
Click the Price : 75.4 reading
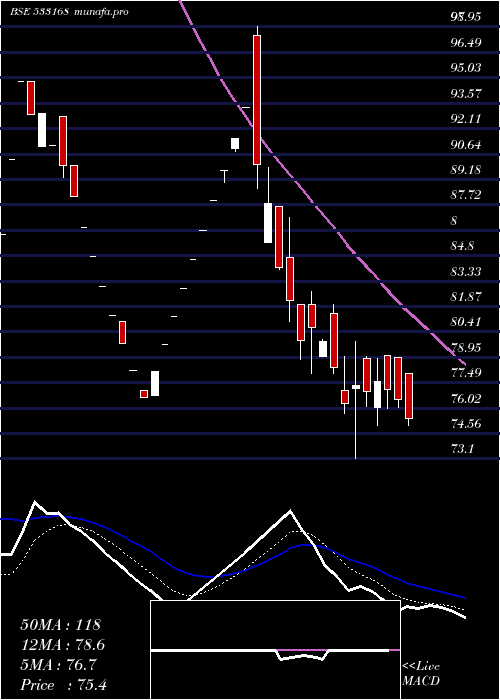click(x=63, y=685)
